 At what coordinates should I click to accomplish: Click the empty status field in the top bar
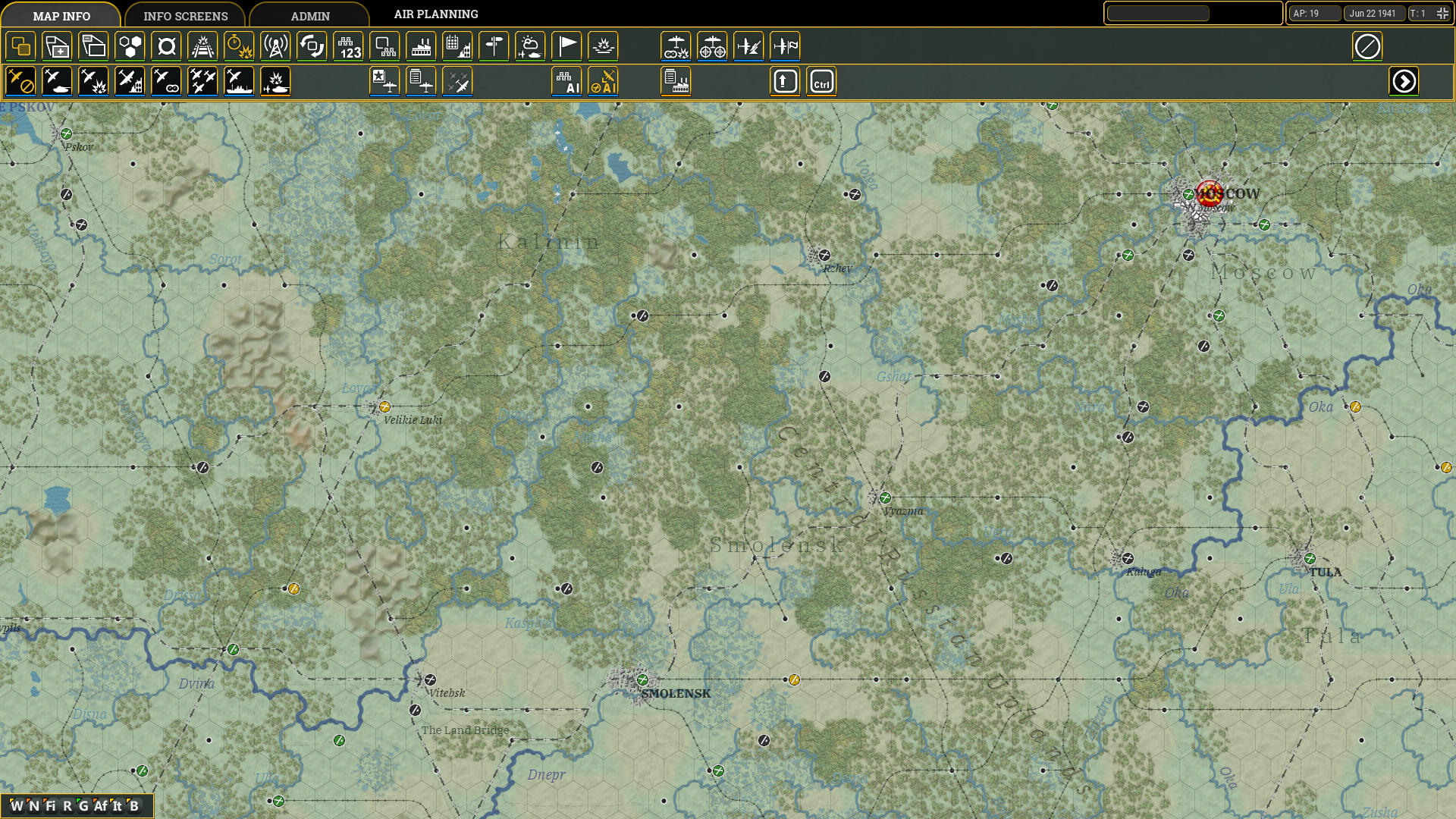coord(1158,14)
